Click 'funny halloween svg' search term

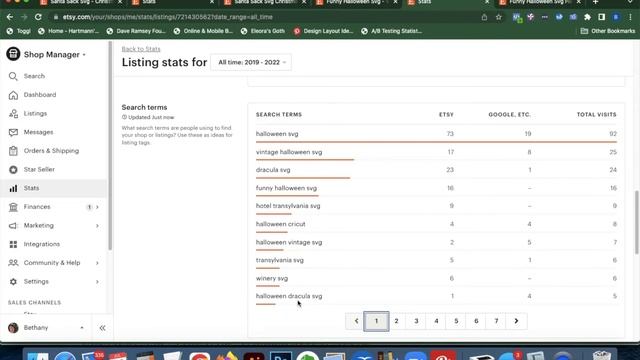pos(286,188)
